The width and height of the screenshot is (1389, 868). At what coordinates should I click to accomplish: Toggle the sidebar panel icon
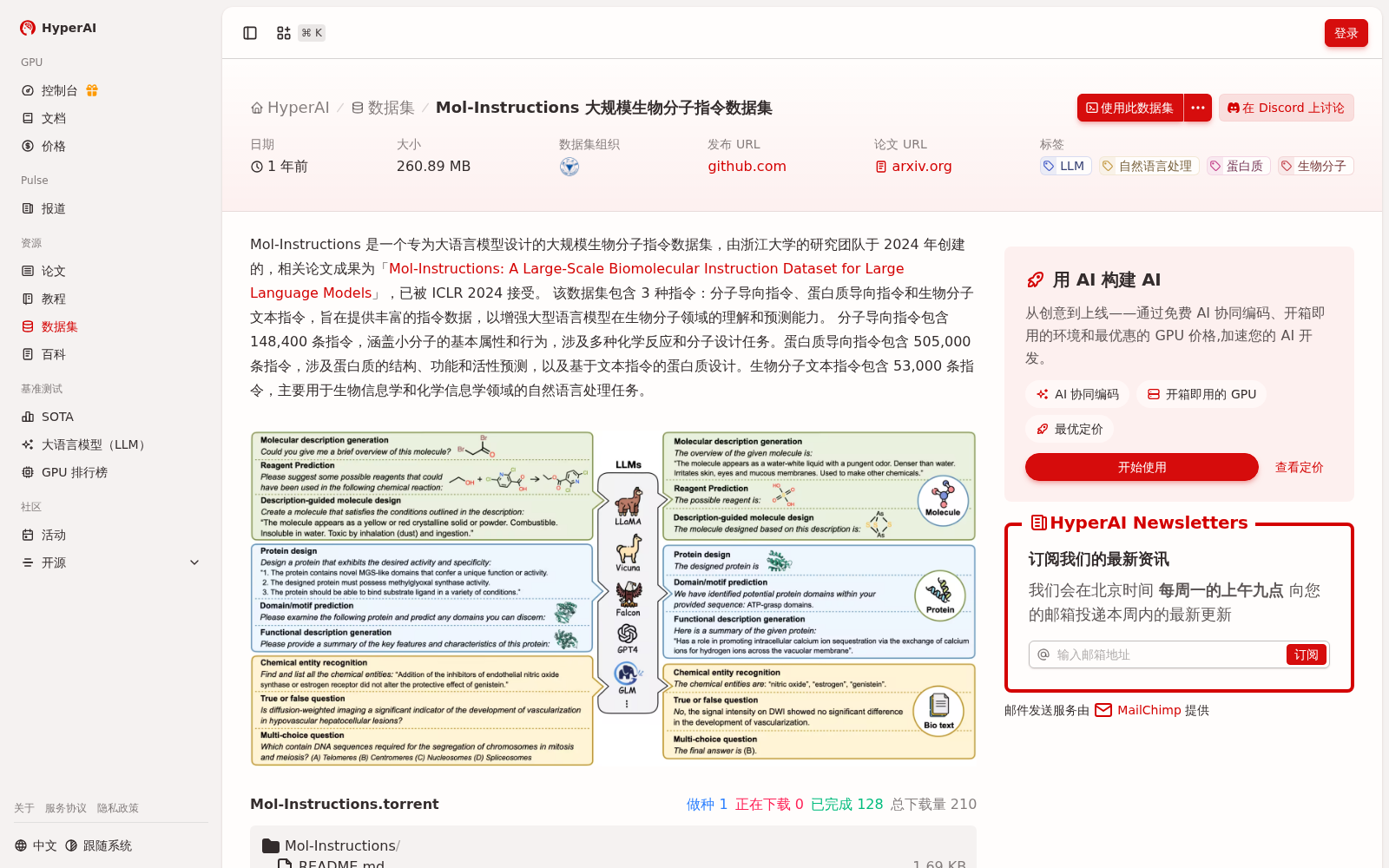tap(250, 33)
